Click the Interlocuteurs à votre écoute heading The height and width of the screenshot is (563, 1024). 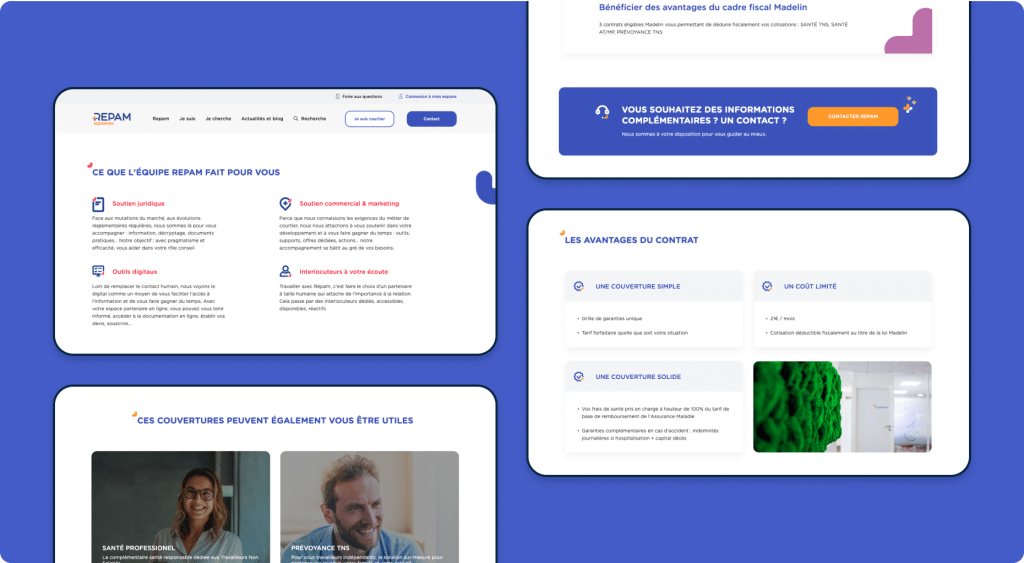pos(344,272)
